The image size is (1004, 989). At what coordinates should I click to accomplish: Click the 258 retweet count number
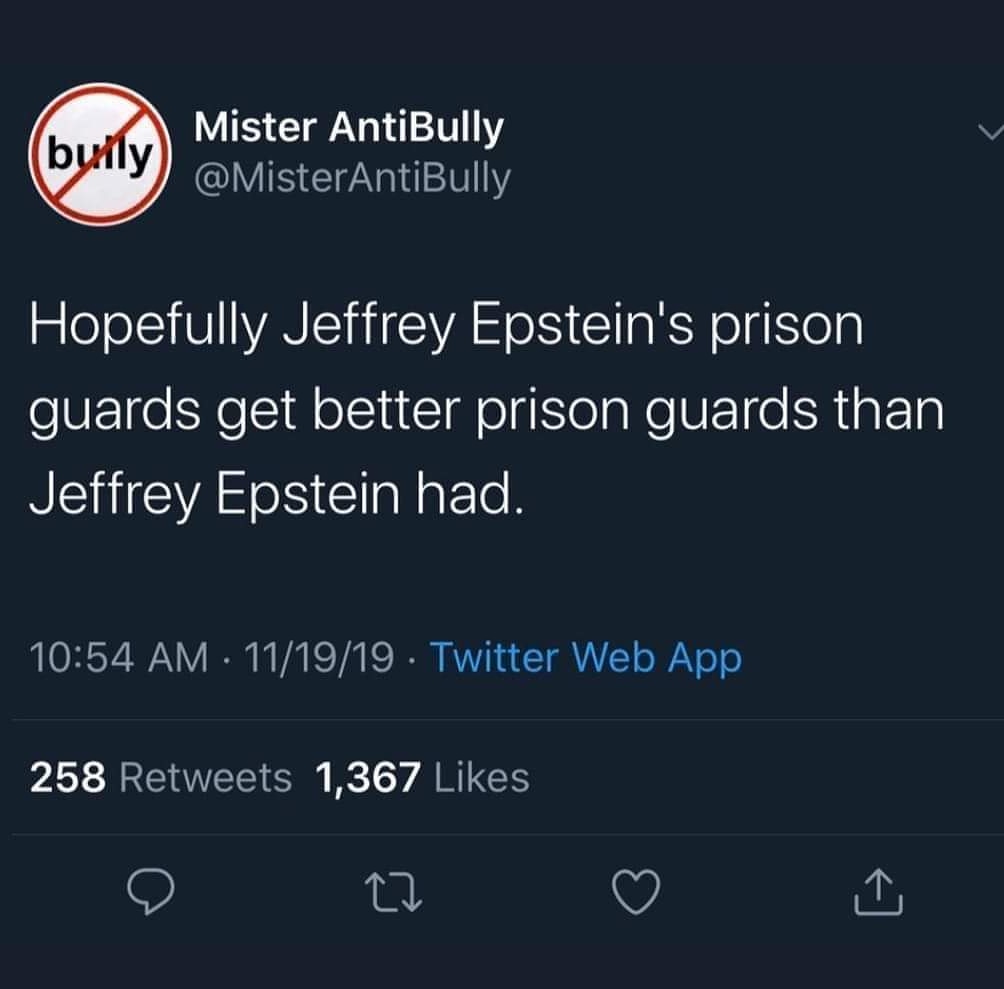click(68, 776)
